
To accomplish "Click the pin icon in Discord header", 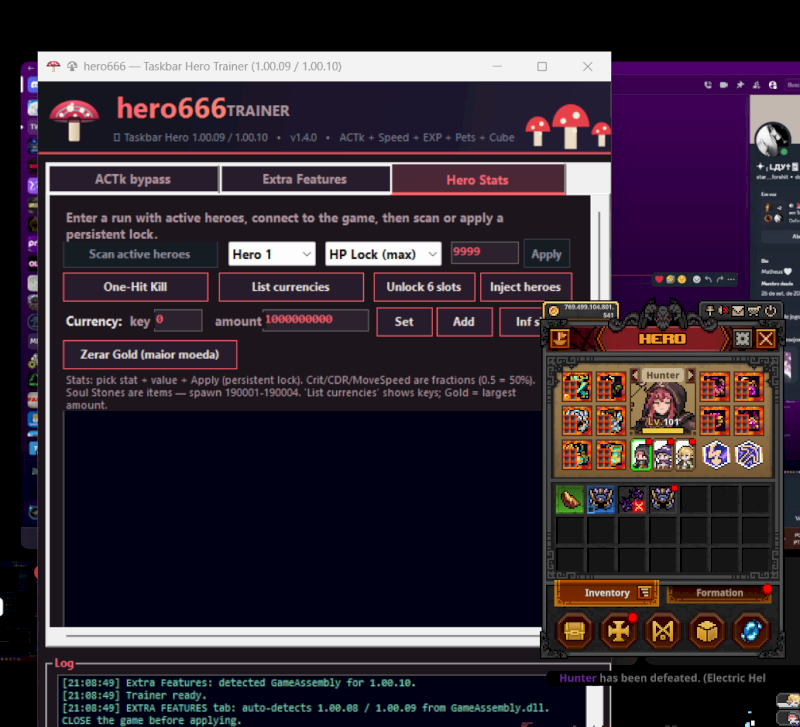I will pyautogui.click(x=740, y=85).
